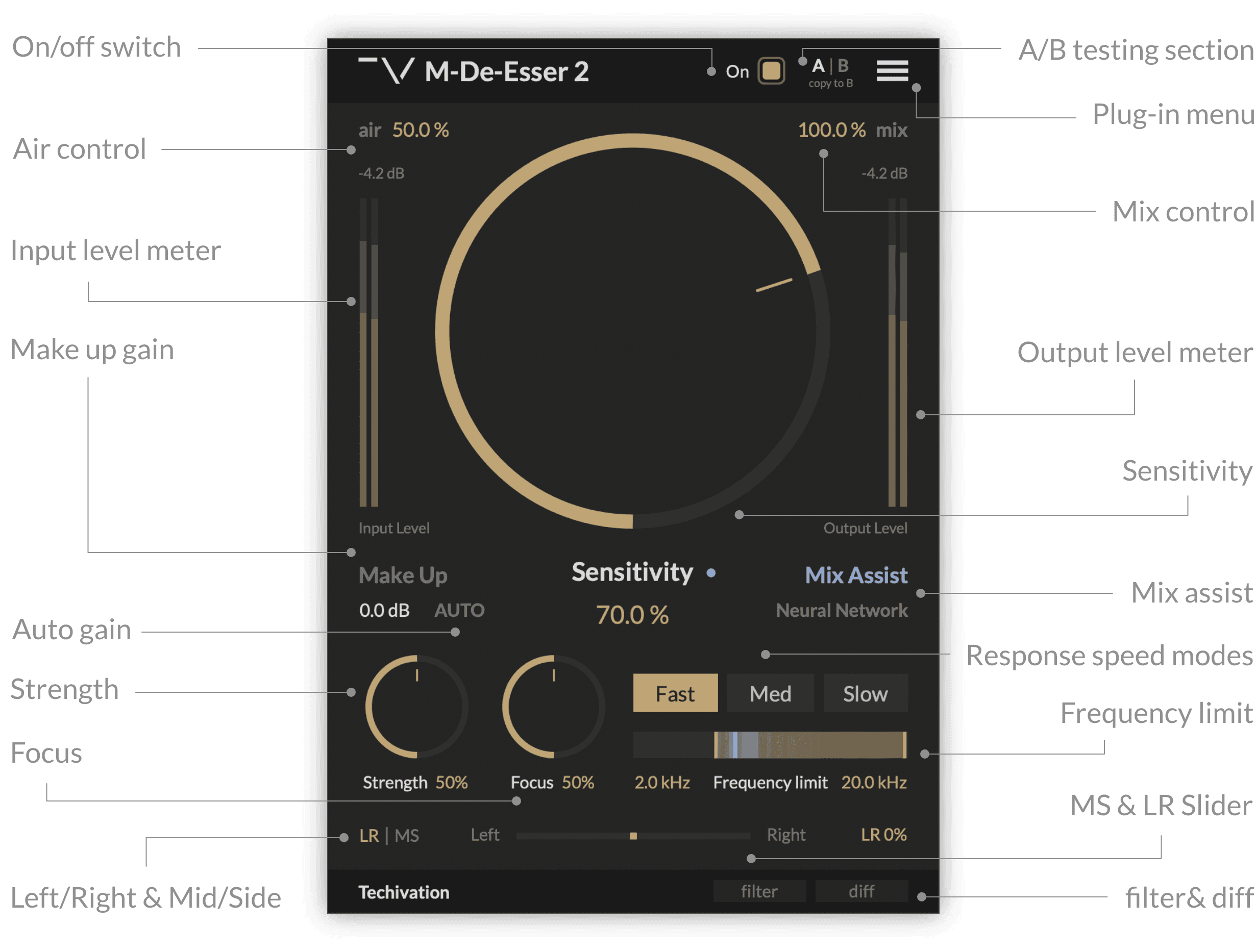Select the Slow response mode
Image resolution: width=1256 pixels, height=952 pixels.
point(866,693)
